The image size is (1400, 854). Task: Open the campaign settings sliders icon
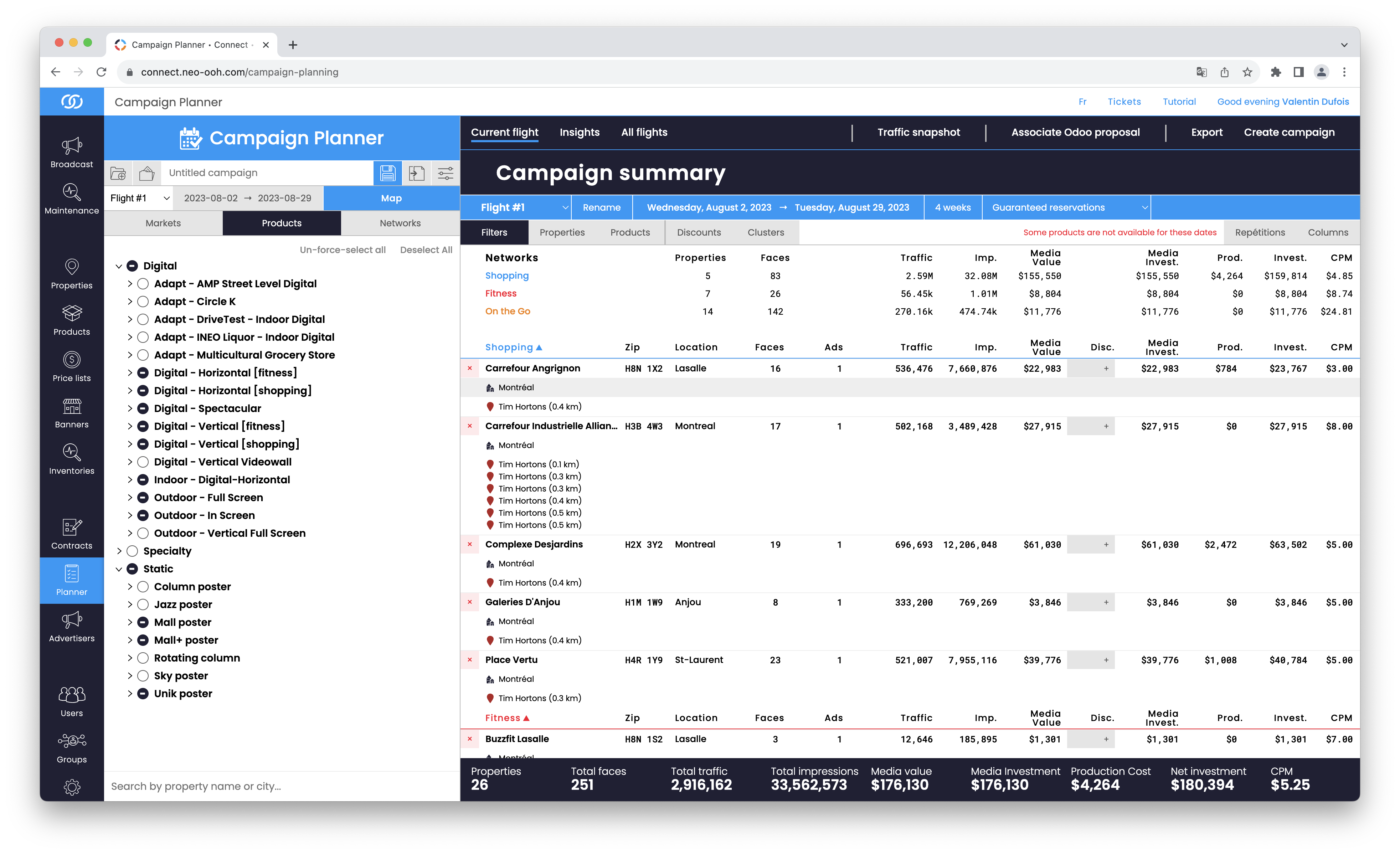click(x=446, y=173)
